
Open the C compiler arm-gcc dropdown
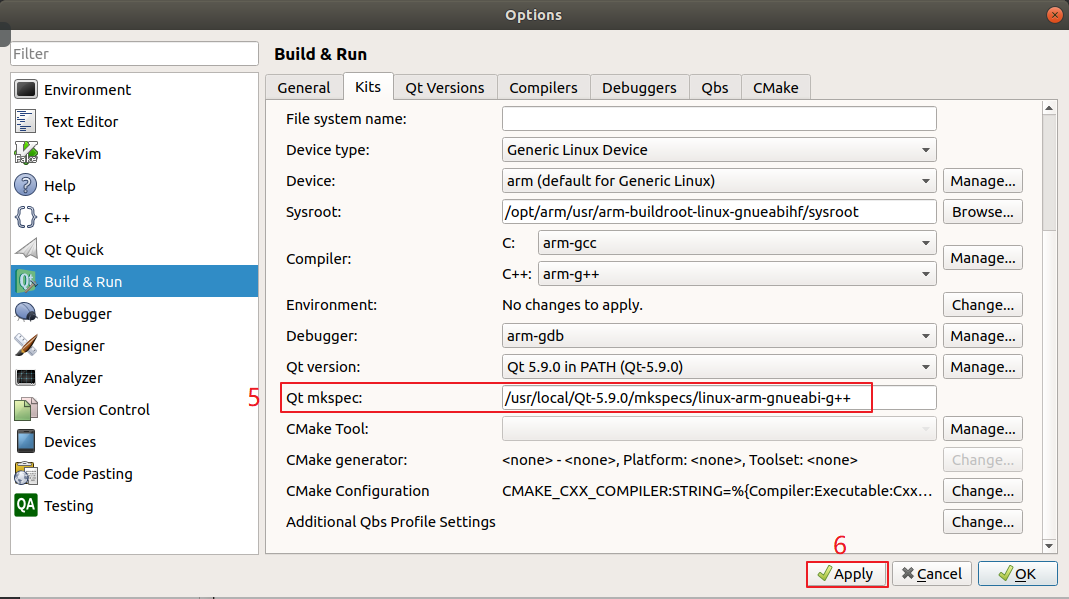pyautogui.click(x=737, y=243)
